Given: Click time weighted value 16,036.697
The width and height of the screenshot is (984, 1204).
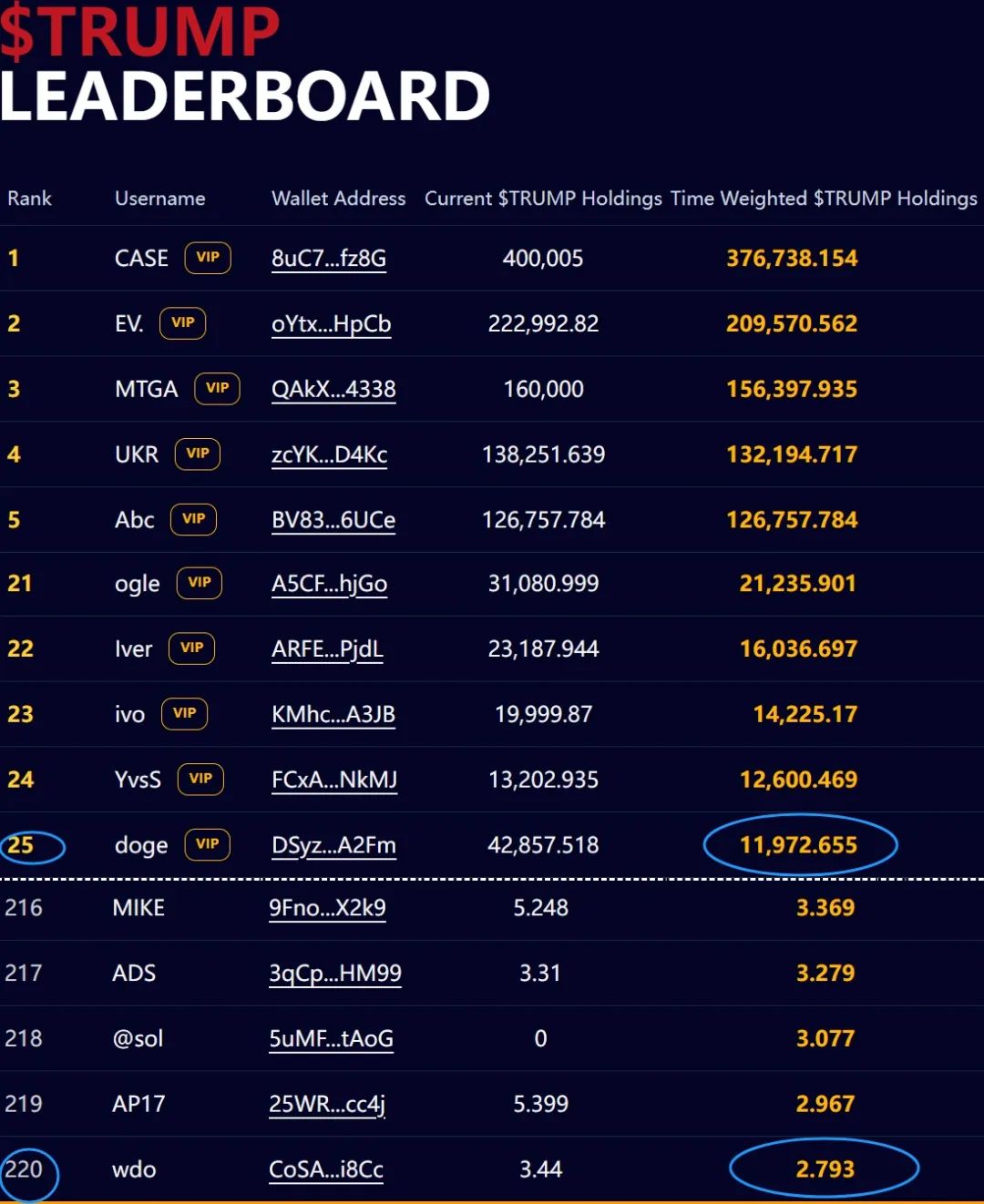Looking at the screenshot, I should point(798,649).
